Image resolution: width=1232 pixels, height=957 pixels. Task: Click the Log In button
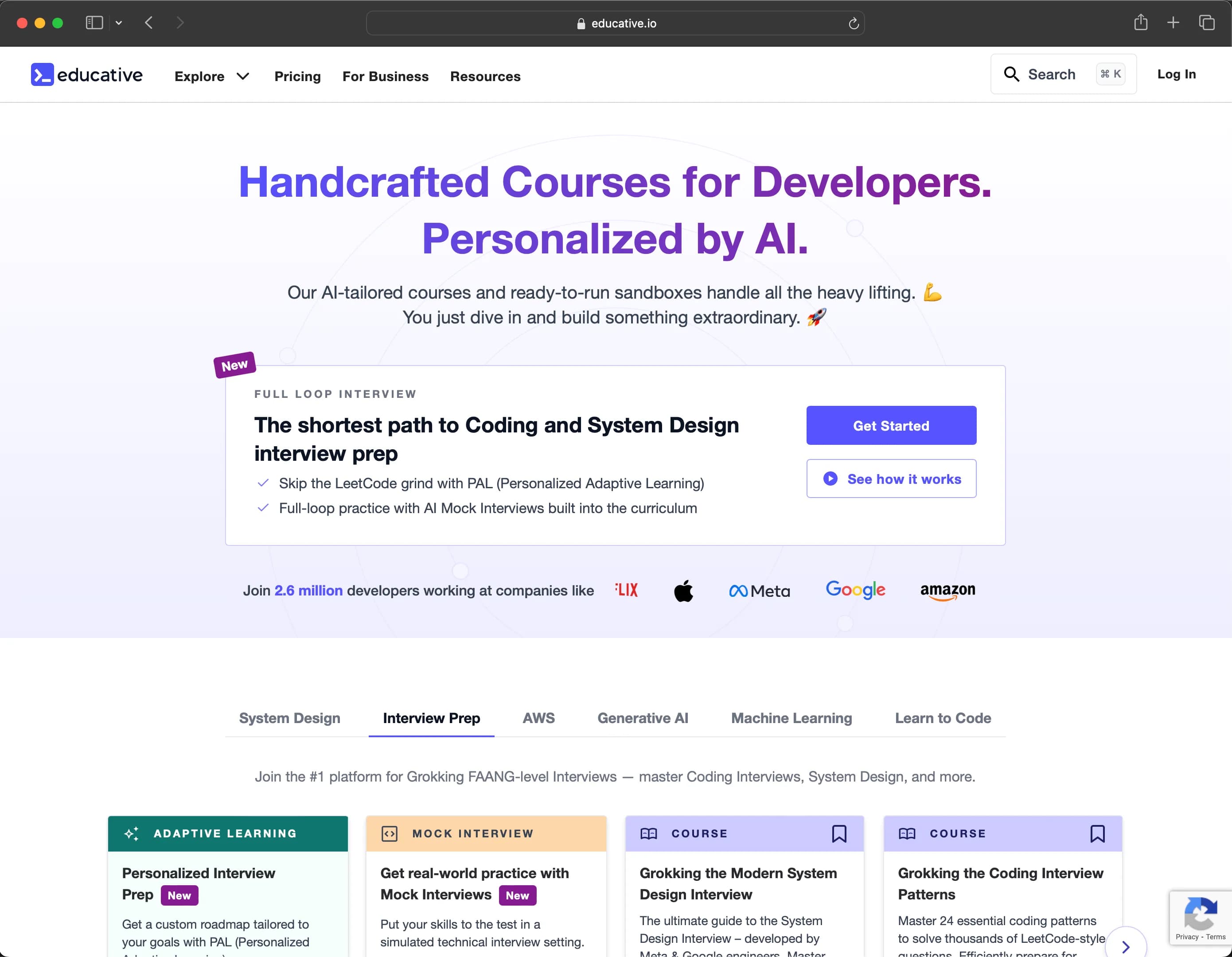pyautogui.click(x=1176, y=75)
